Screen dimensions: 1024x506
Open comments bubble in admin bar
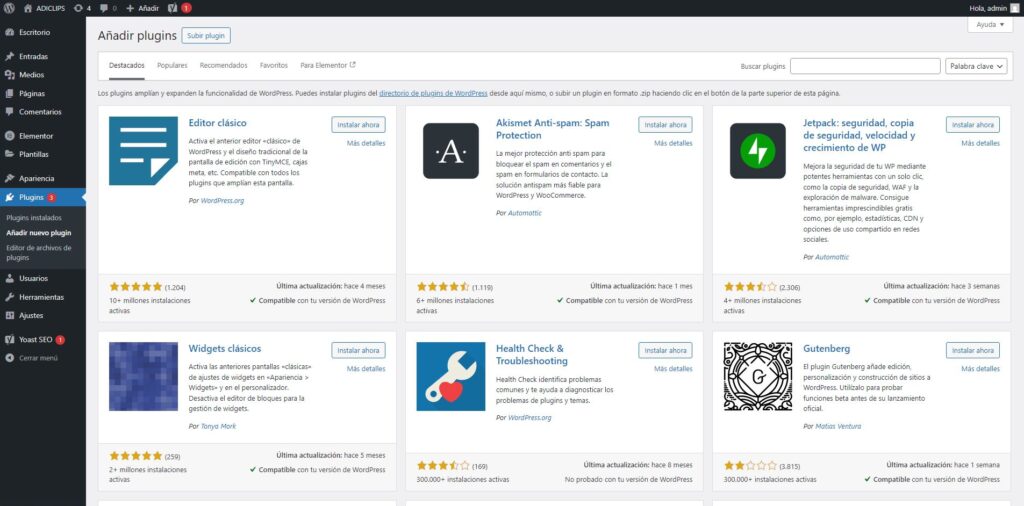click(x=107, y=8)
